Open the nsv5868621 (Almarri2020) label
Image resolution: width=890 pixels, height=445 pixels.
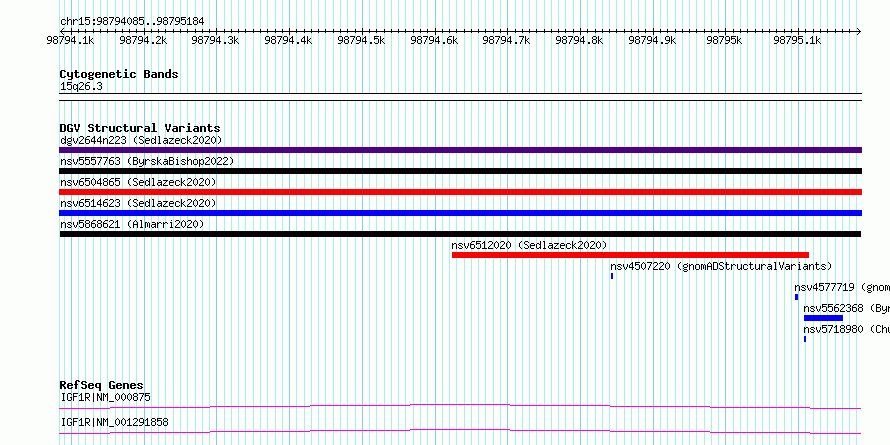coord(132,224)
